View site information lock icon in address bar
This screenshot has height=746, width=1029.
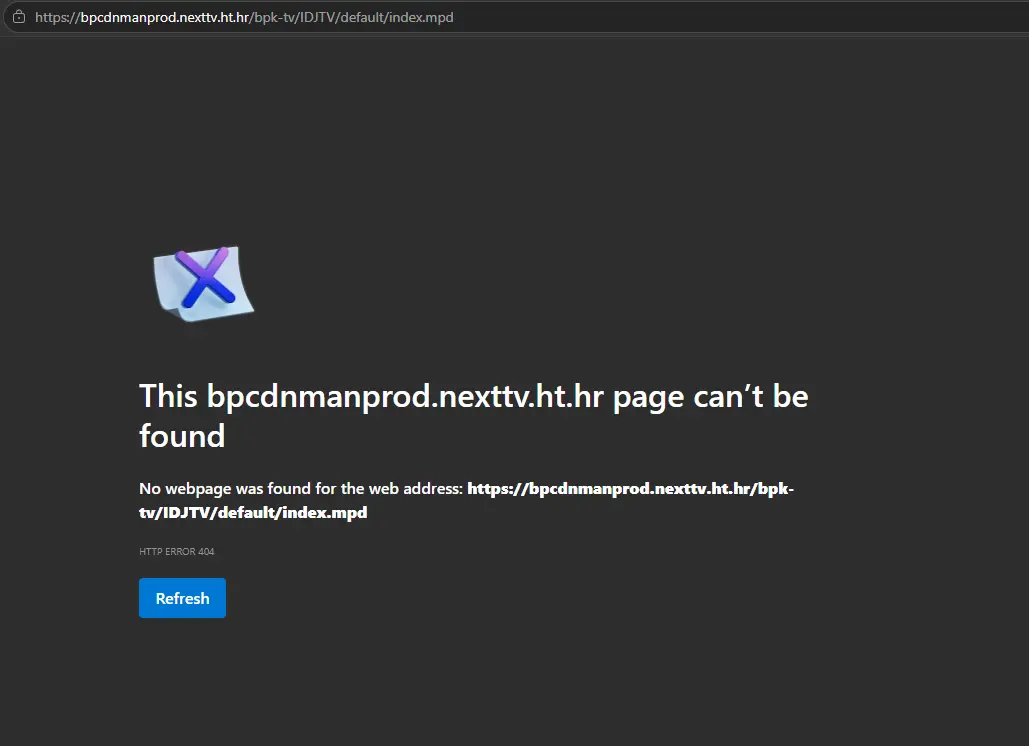tap(19, 17)
